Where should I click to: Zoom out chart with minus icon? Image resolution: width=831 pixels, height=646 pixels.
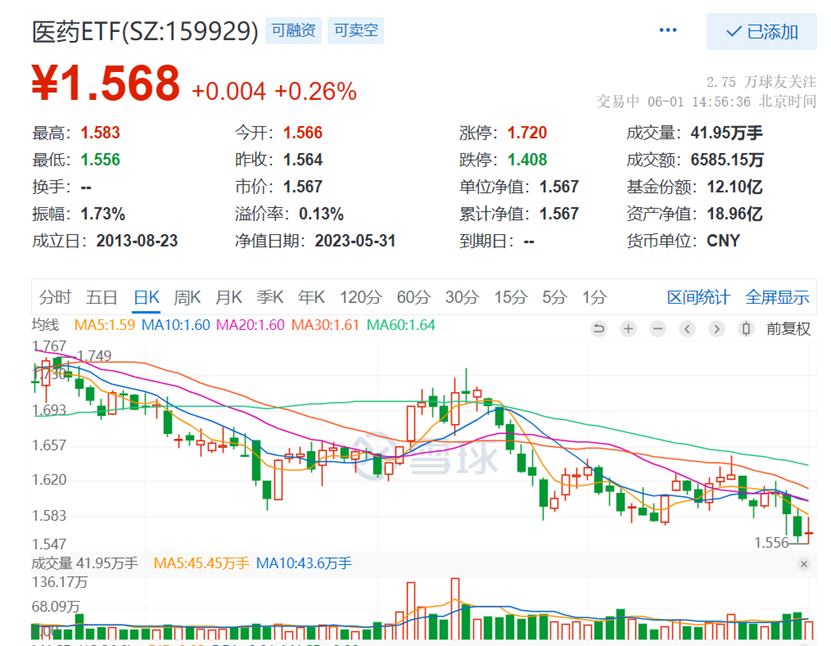(658, 329)
